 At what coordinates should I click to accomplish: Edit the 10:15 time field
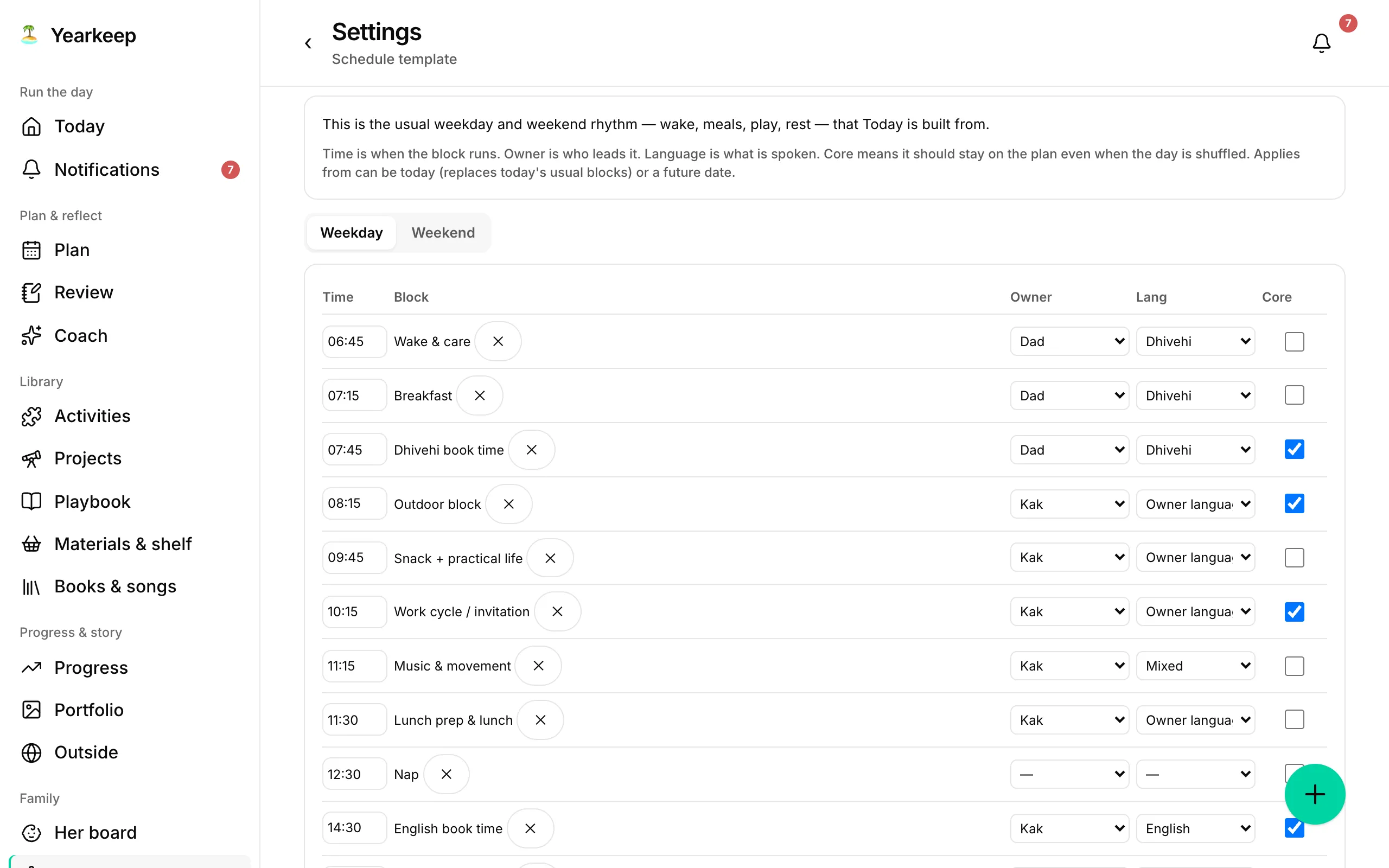[354, 612]
